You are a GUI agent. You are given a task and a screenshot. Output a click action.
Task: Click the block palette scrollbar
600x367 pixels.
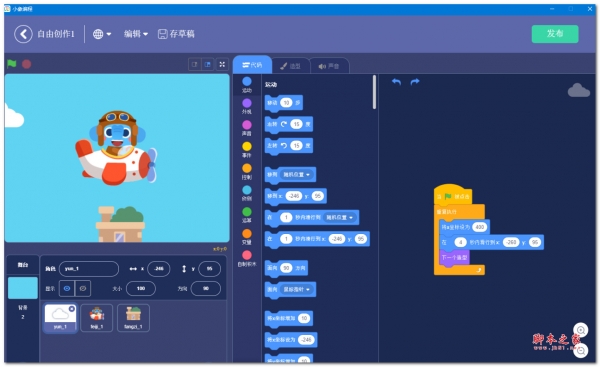[x=374, y=92]
